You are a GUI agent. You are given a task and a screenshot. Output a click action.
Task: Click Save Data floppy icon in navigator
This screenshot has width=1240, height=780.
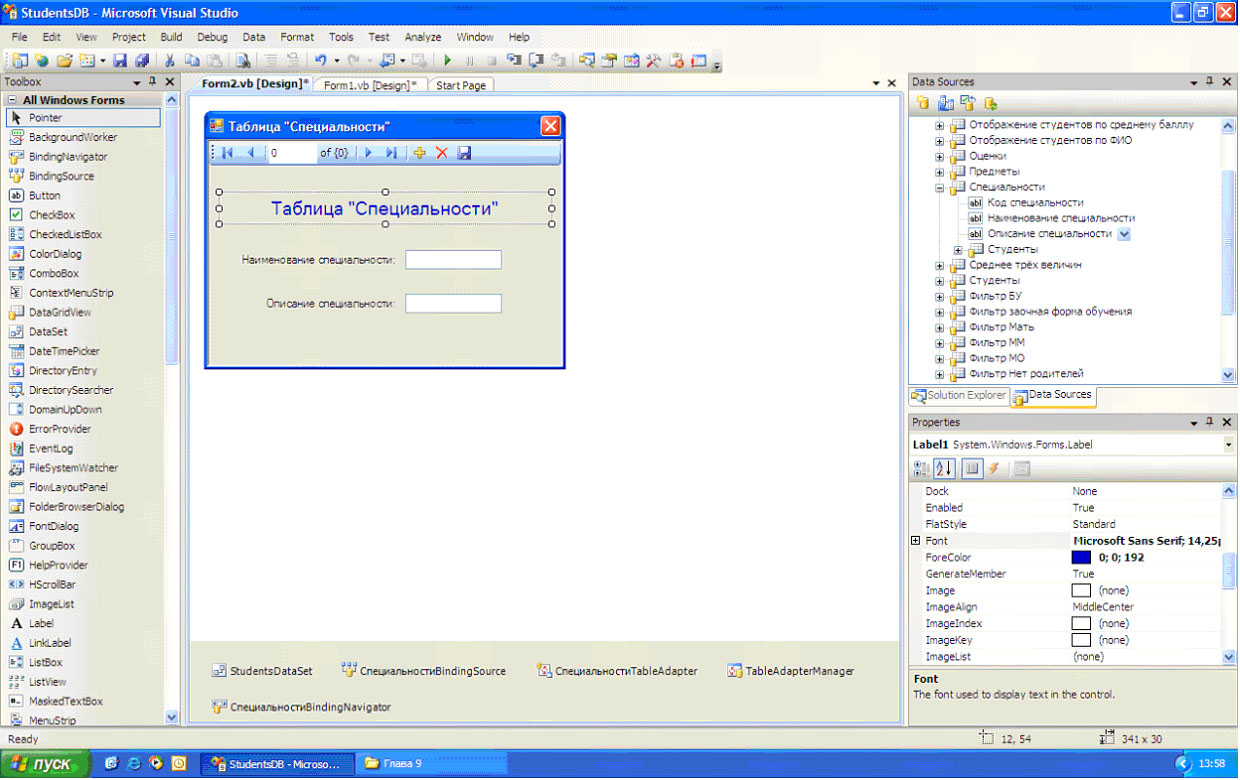click(x=464, y=153)
